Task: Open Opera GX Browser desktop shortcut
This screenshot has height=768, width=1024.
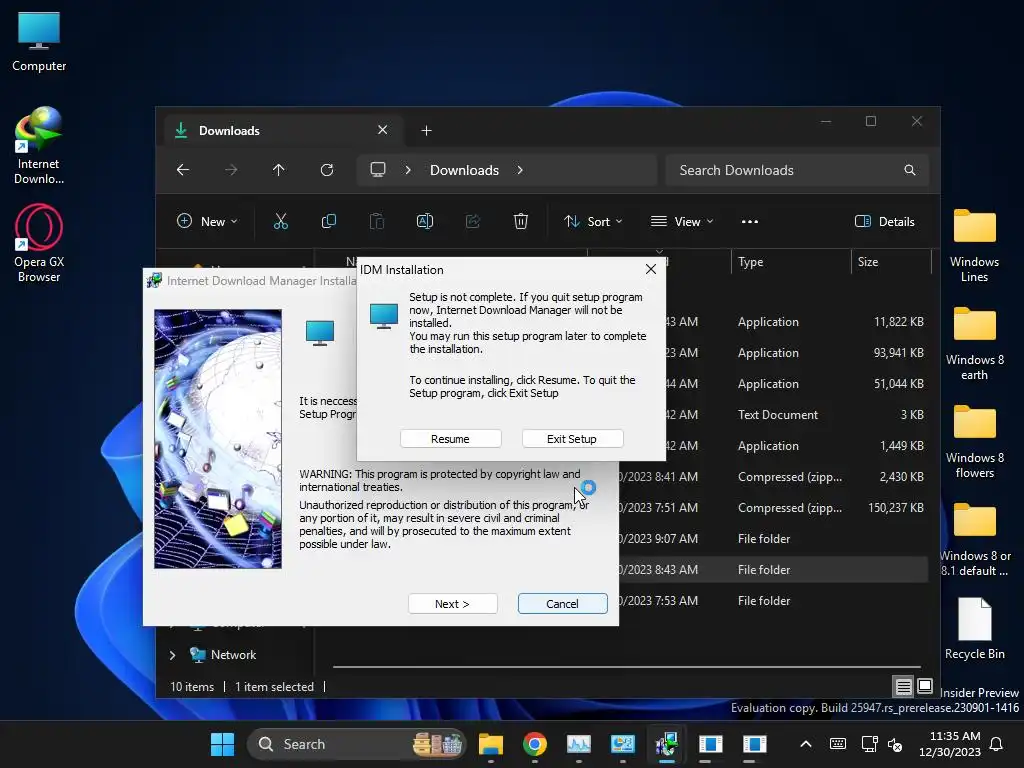Action: 39,244
